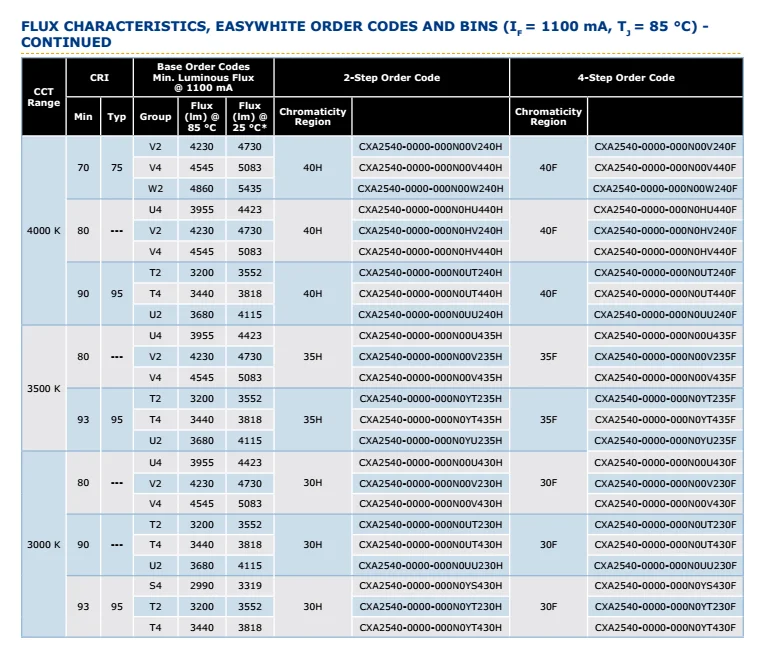Click order code CXA2540-0000-000N0UU240H
Screen dimensions: 762x655
click(431, 315)
